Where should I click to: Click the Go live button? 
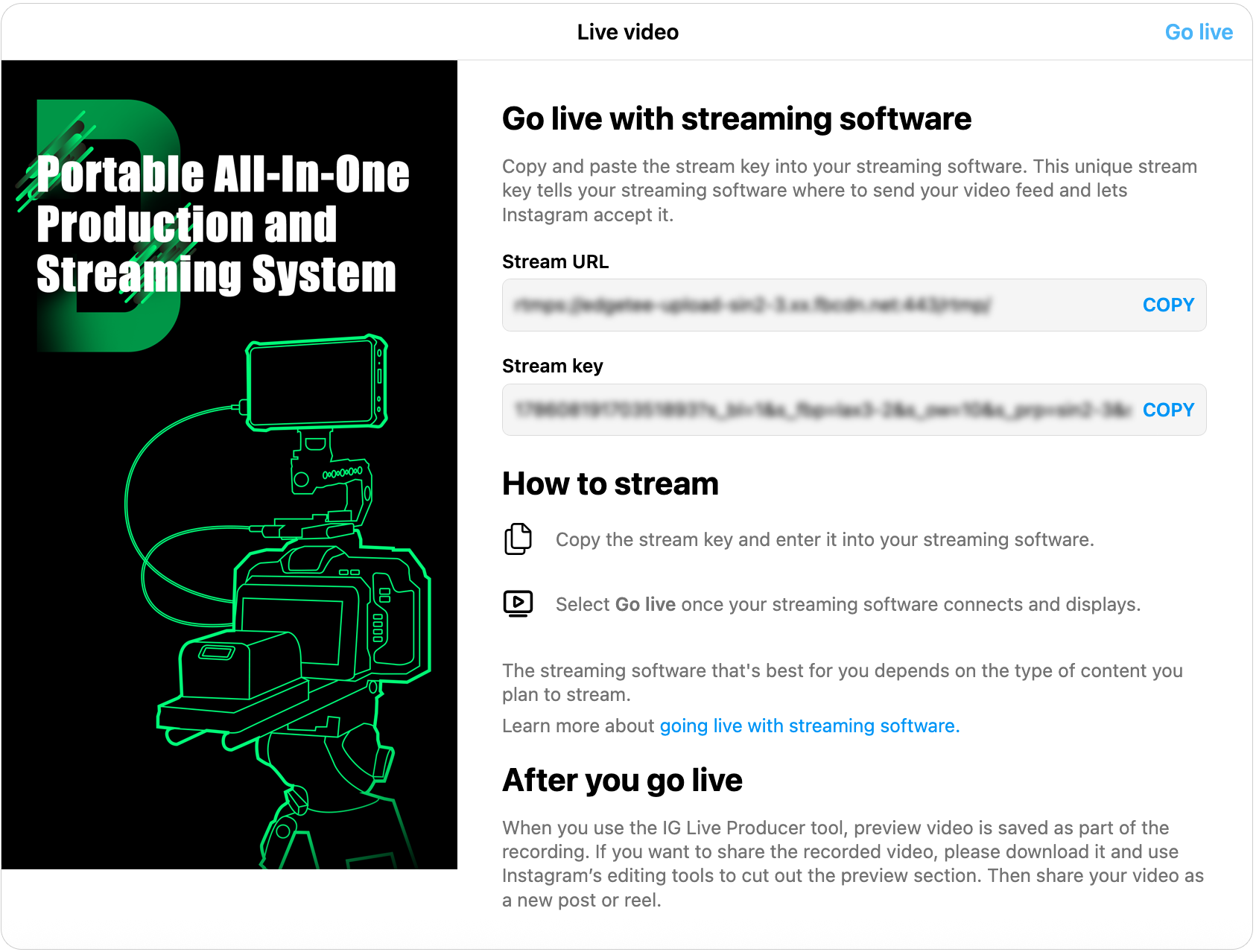pos(1199,32)
